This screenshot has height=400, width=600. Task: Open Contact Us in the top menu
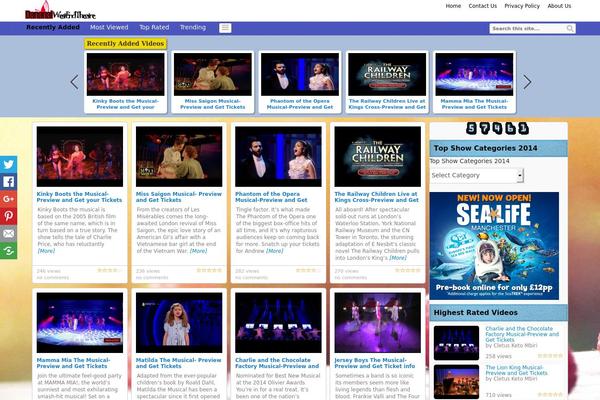[483, 6]
